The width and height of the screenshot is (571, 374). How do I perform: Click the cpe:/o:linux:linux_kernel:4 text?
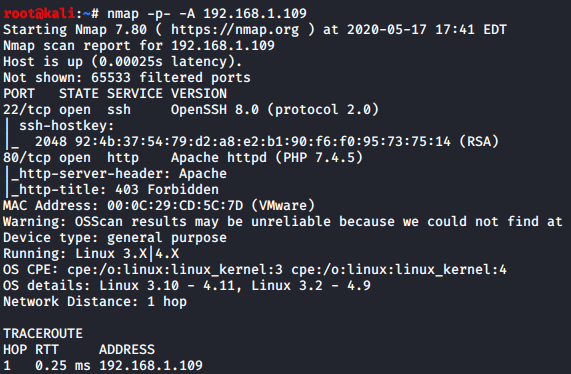tap(399, 270)
